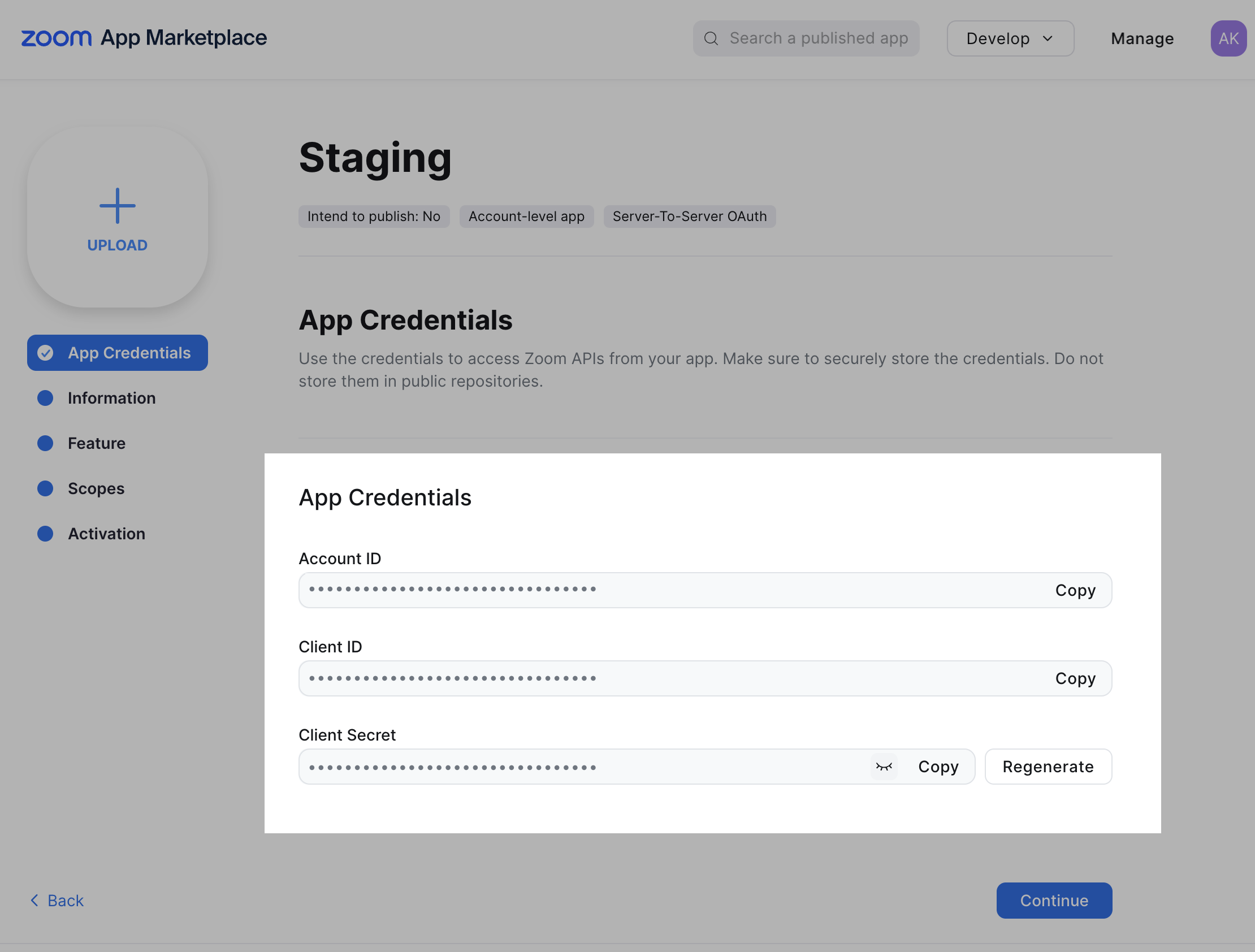
Task: Click the plus upload icon
Action: tap(118, 205)
